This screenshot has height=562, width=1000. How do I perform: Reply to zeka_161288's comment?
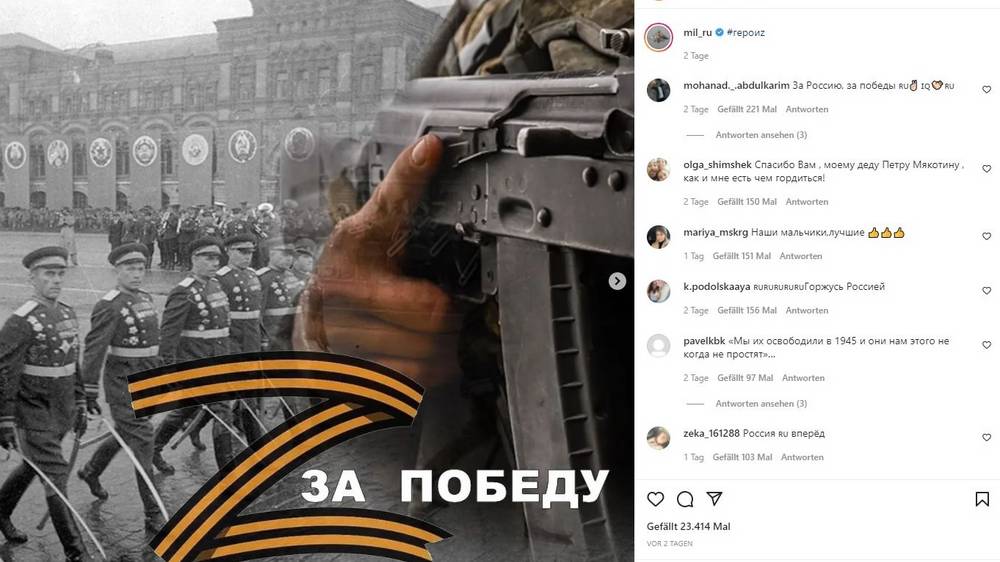tap(802, 457)
